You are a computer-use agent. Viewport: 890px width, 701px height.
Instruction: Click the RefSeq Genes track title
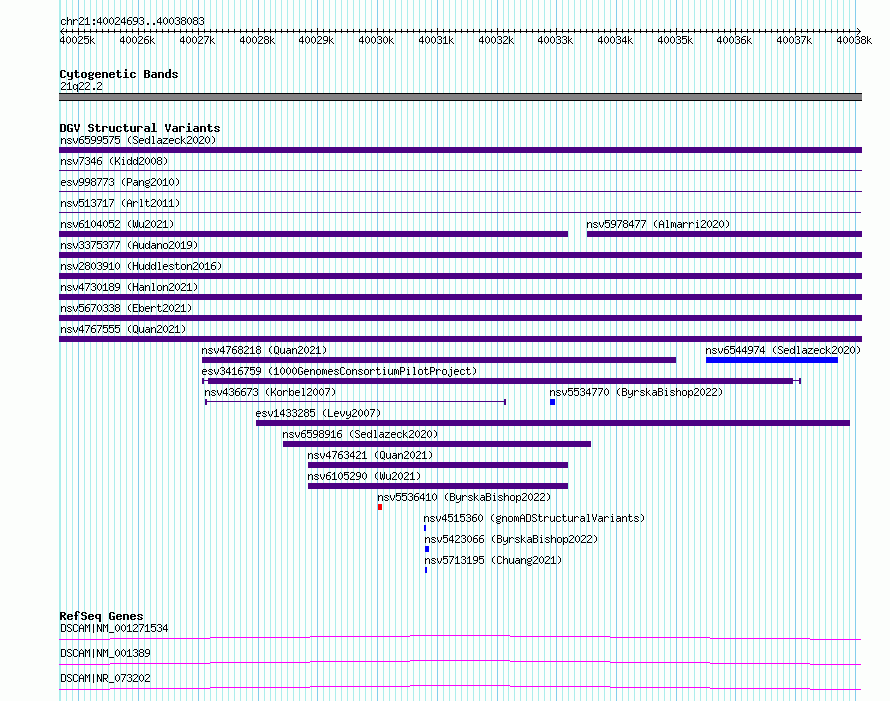[101, 616]
